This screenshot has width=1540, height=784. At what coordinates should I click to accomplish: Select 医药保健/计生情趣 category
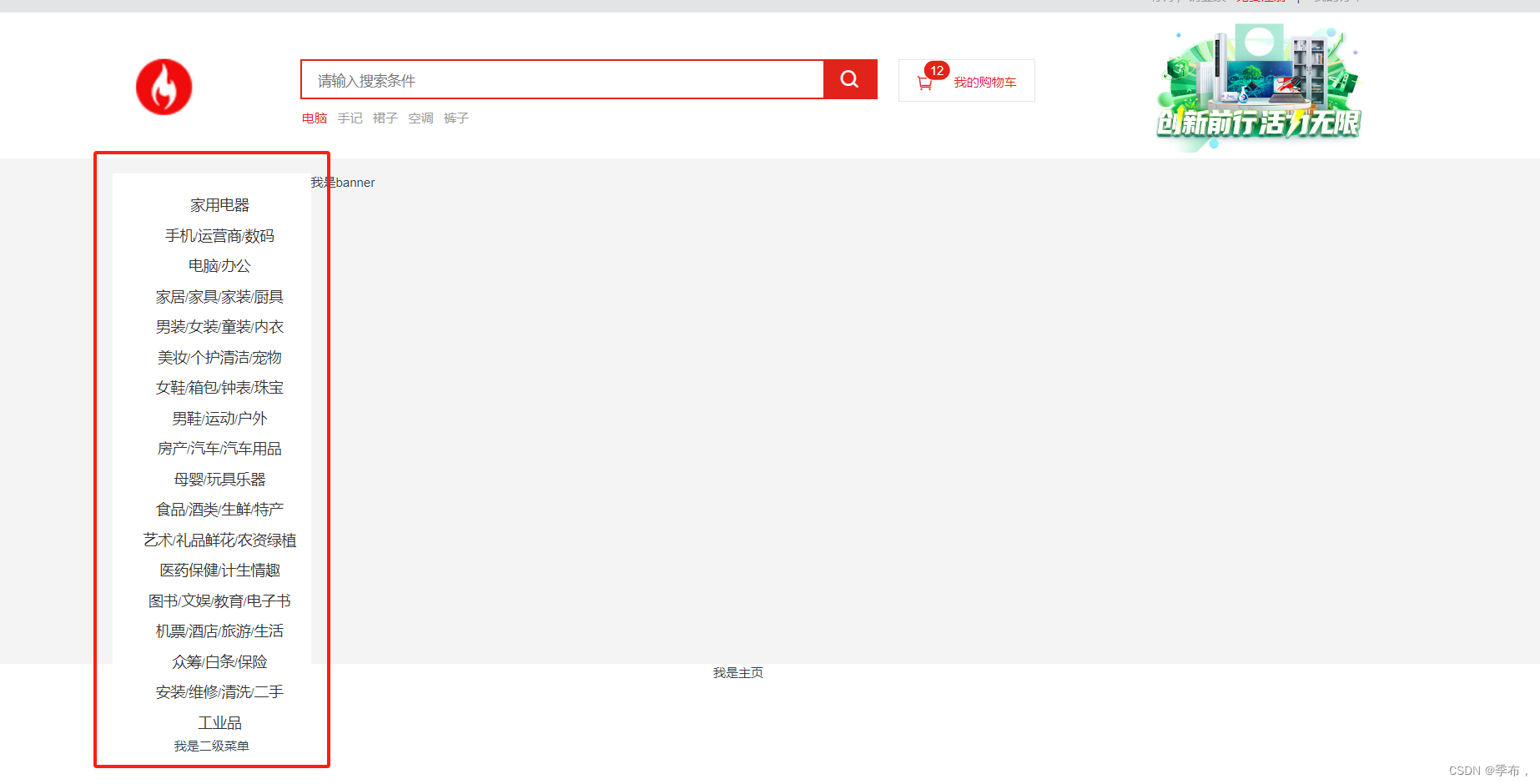(219, 570)
